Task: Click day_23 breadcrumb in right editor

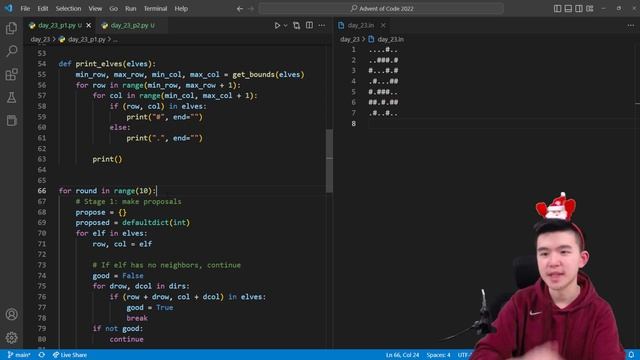Action: pos(349,40)
